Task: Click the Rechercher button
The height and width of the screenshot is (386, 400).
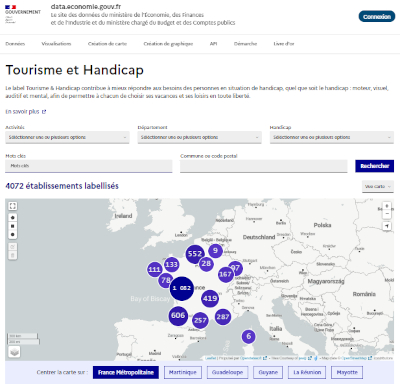Action: click(375, 166)
